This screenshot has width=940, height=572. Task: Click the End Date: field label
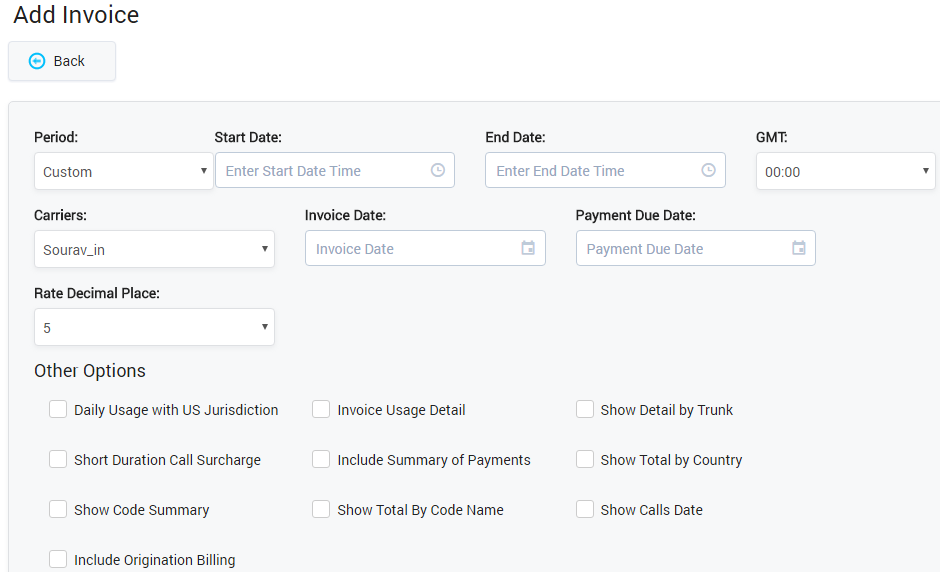tap(516, 137)
